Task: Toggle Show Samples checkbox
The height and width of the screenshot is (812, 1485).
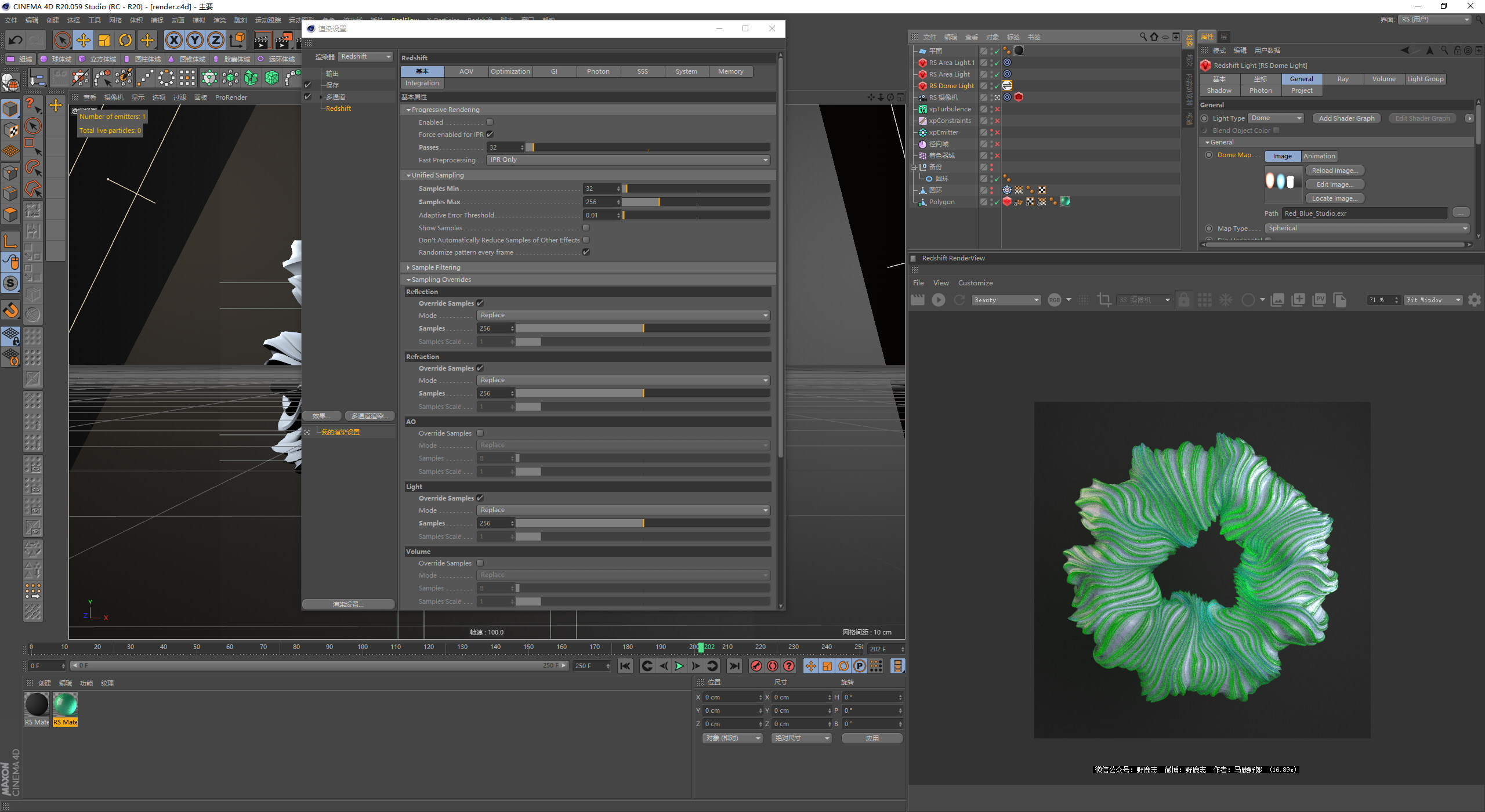Action: [x=586, y=228]
